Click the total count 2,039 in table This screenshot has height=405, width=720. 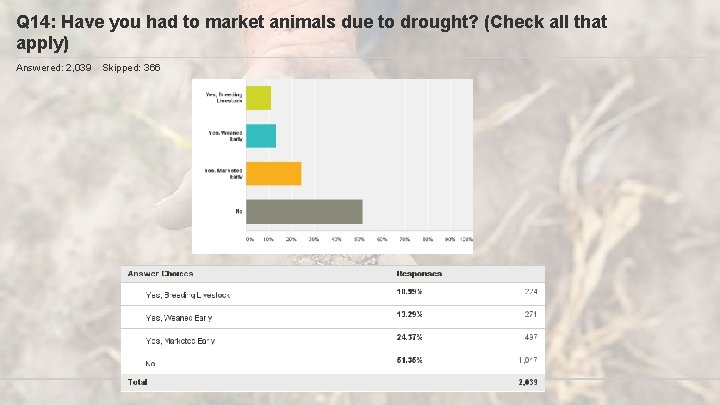pos(526,382)
